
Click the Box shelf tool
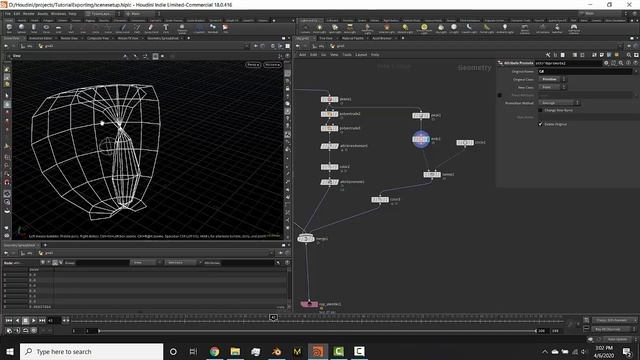pyautogui.click(x=9, y=29)
